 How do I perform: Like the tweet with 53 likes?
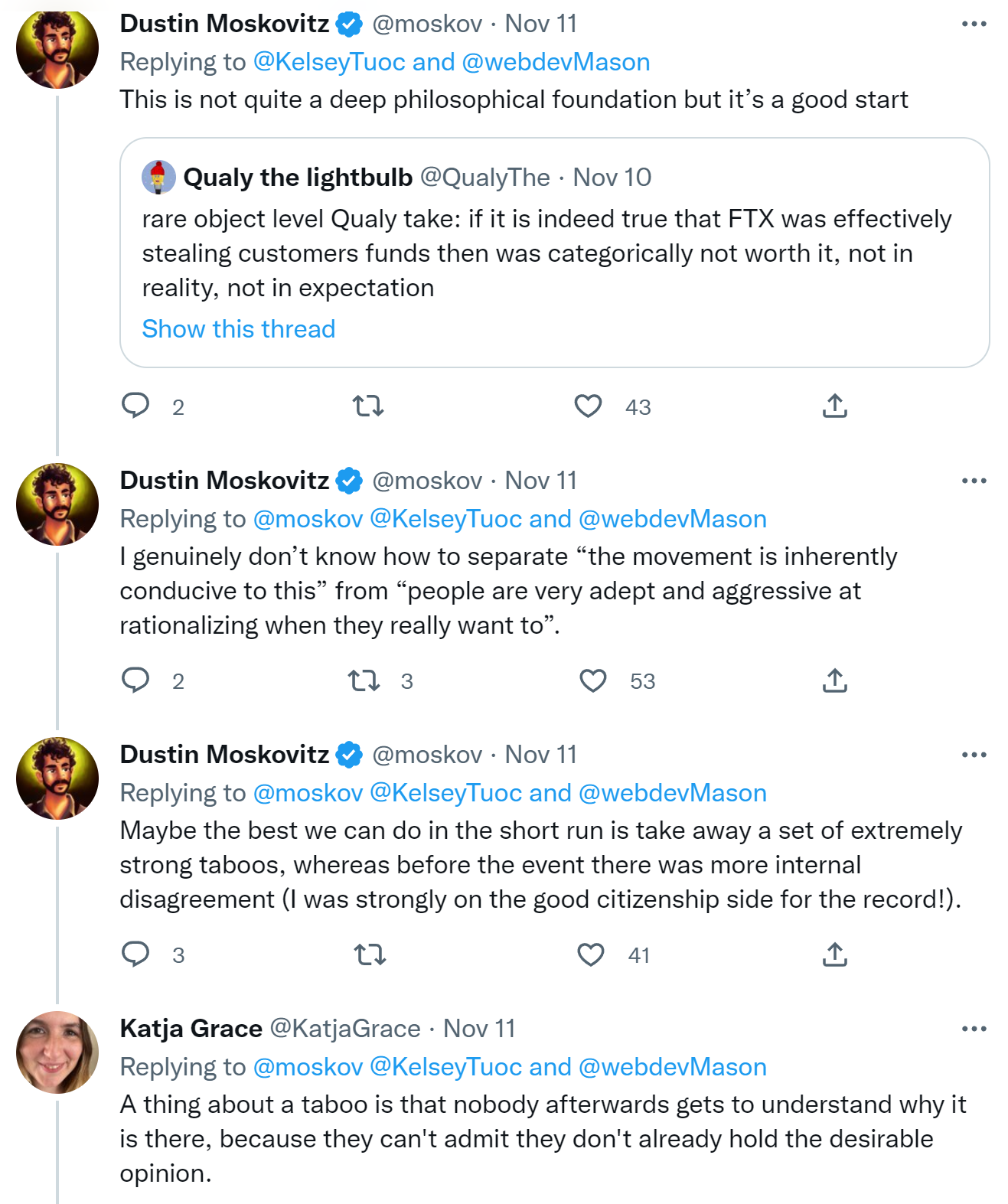[593, 680]
